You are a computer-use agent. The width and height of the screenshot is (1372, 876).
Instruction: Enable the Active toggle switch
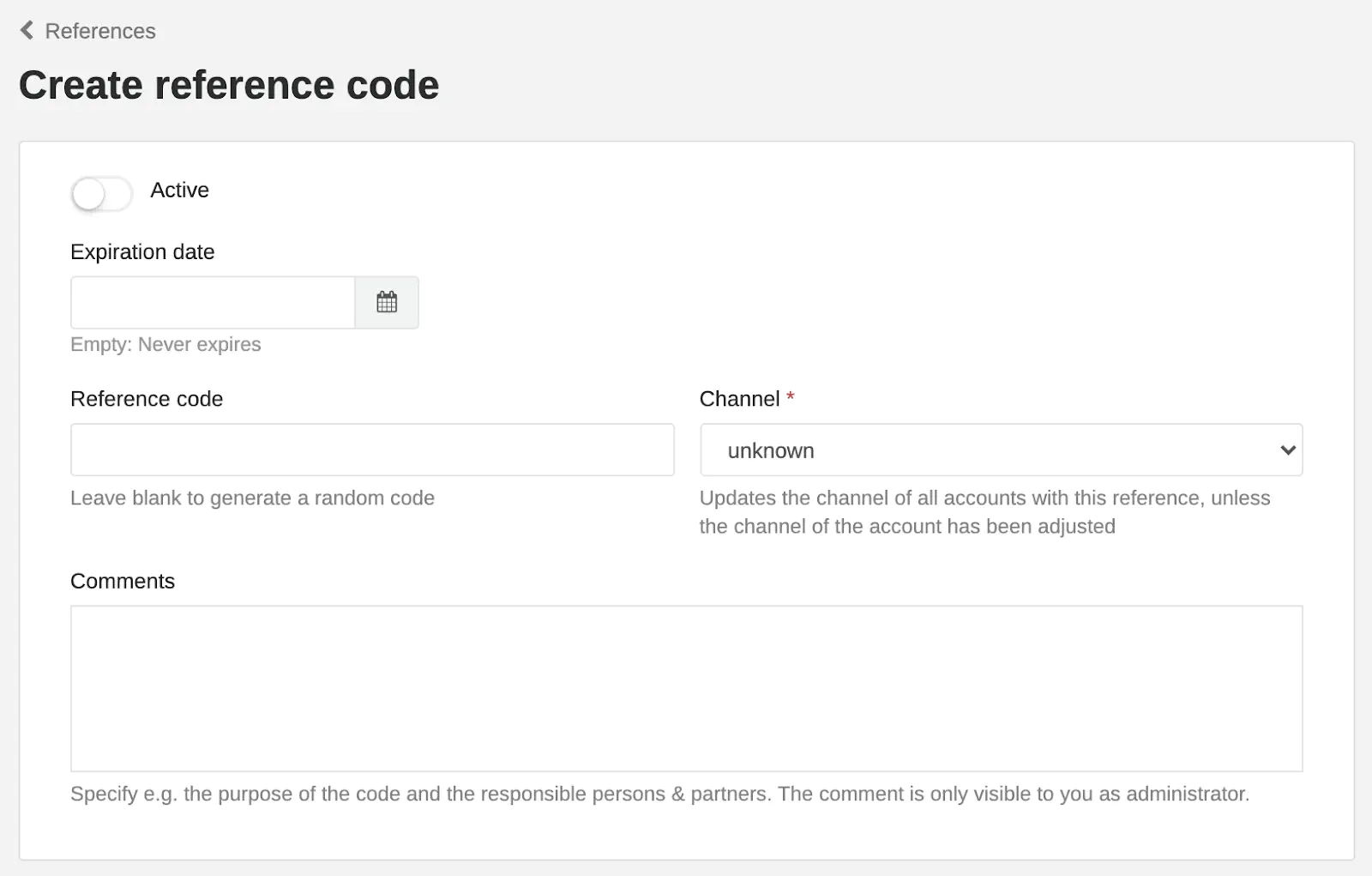pyautogui.click(x=101, y=194)
